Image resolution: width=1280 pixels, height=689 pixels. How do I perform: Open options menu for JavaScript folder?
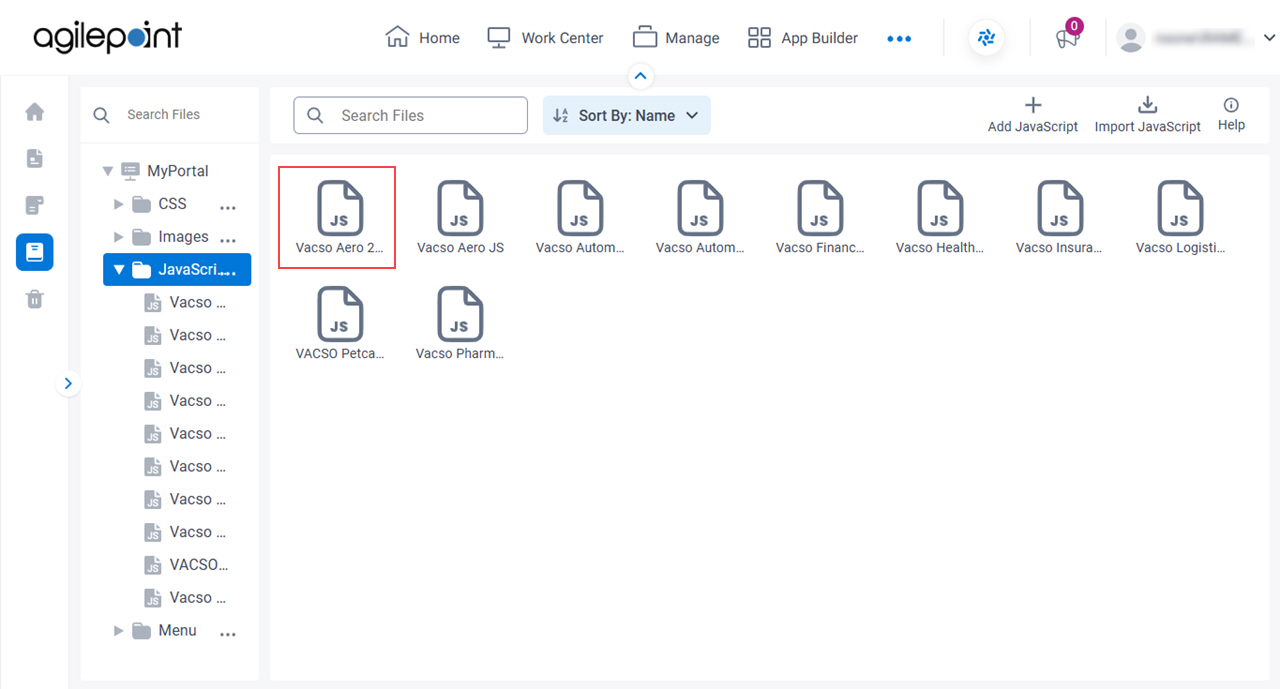point(230,272)
